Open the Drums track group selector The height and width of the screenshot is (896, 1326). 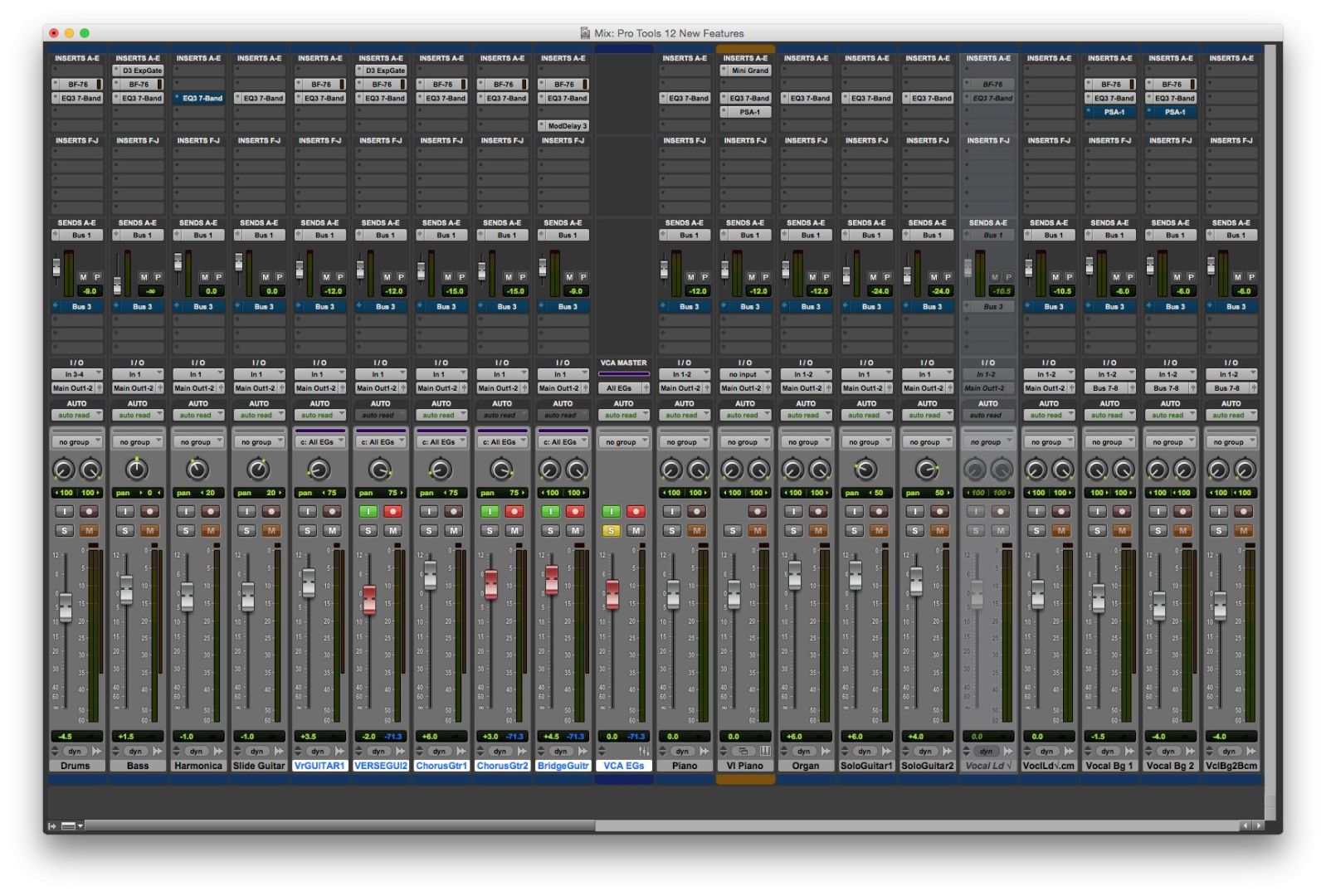[x=76, y=442]
